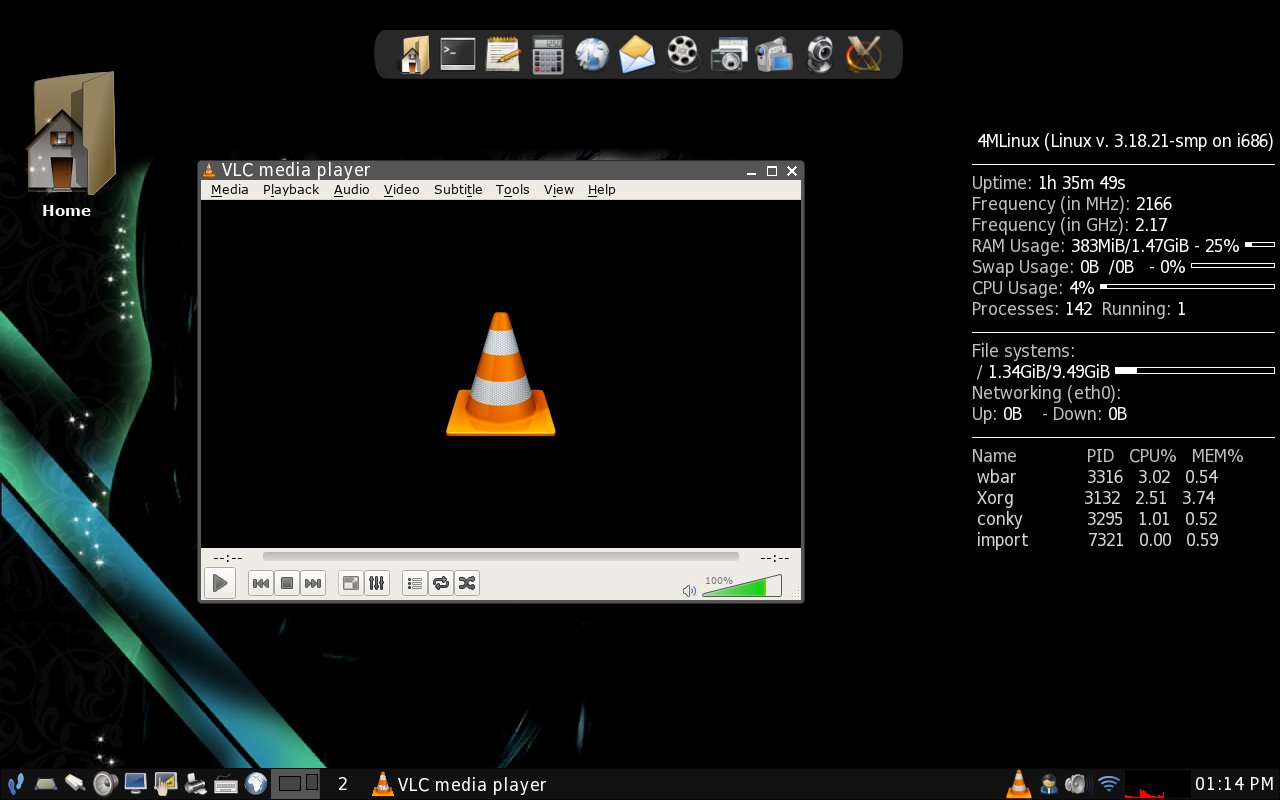Click the user figure tray icon
Screen dimensions: 1280x800
point(1048,784)
